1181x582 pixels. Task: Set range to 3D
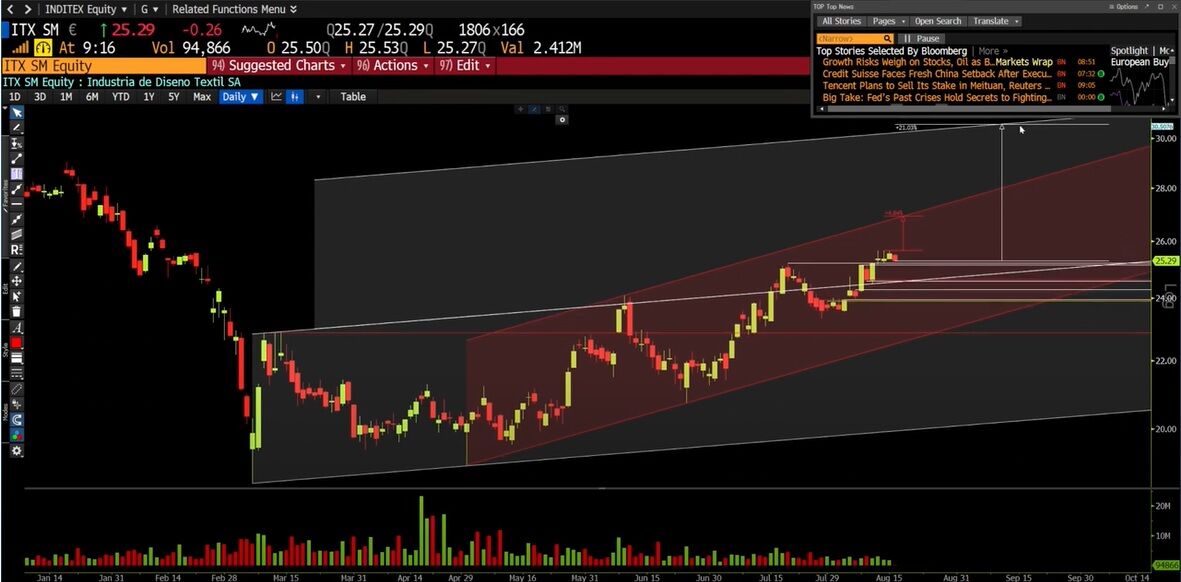(40, 96)
